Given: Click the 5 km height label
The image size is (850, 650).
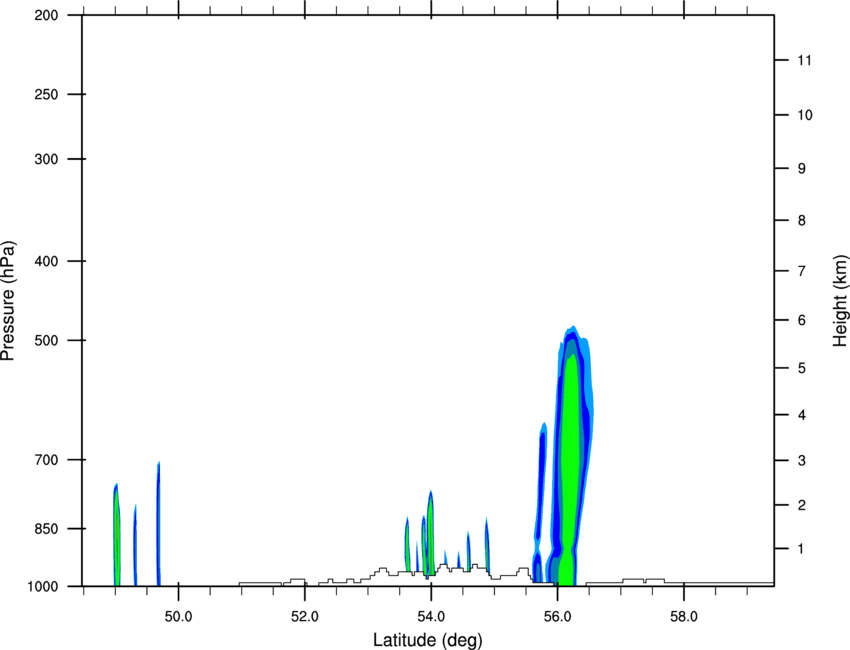Looking at the screenshot, I should coord(801,368).
